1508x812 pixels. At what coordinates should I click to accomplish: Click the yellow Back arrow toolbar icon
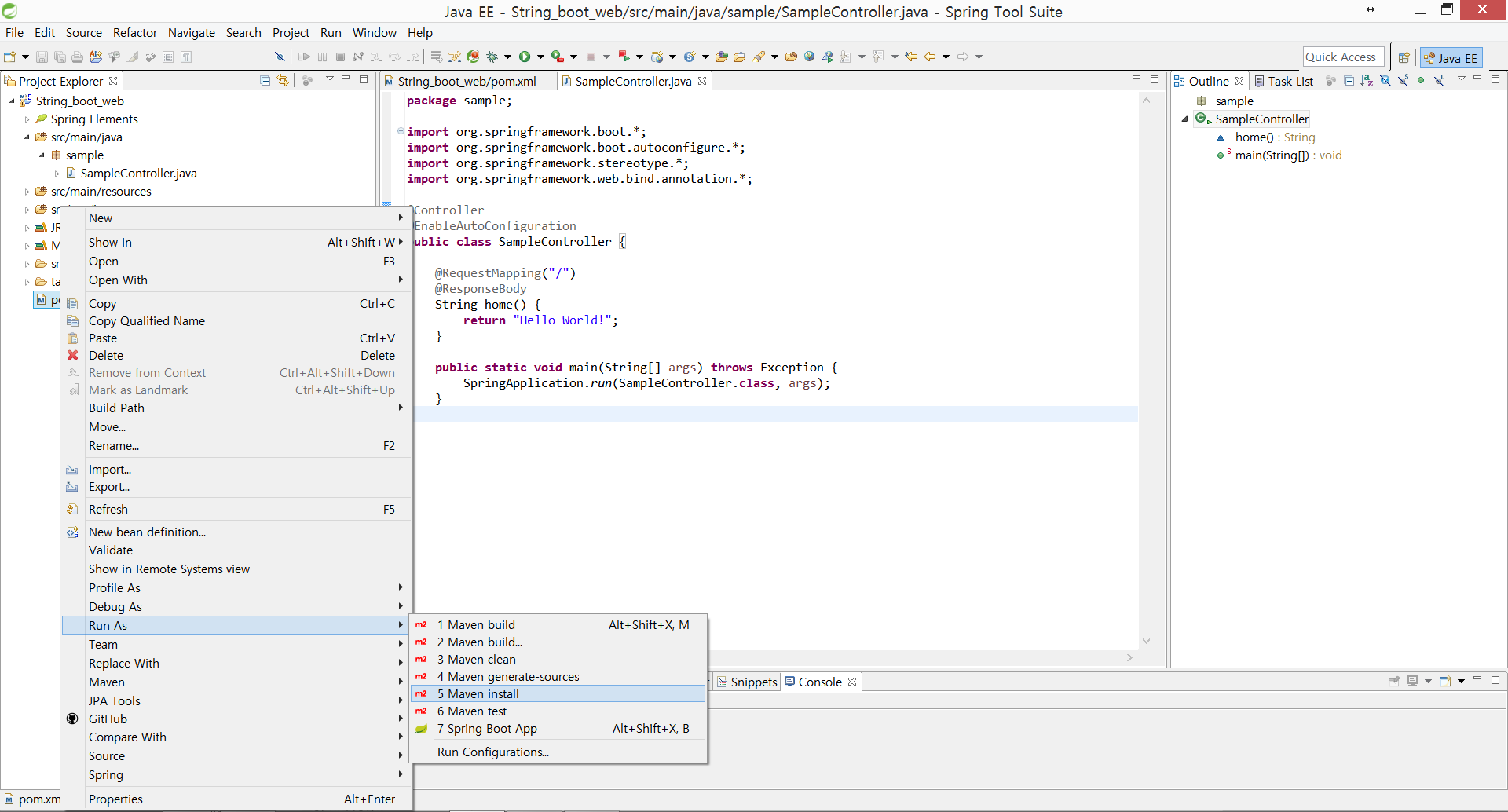coord(930,57)
